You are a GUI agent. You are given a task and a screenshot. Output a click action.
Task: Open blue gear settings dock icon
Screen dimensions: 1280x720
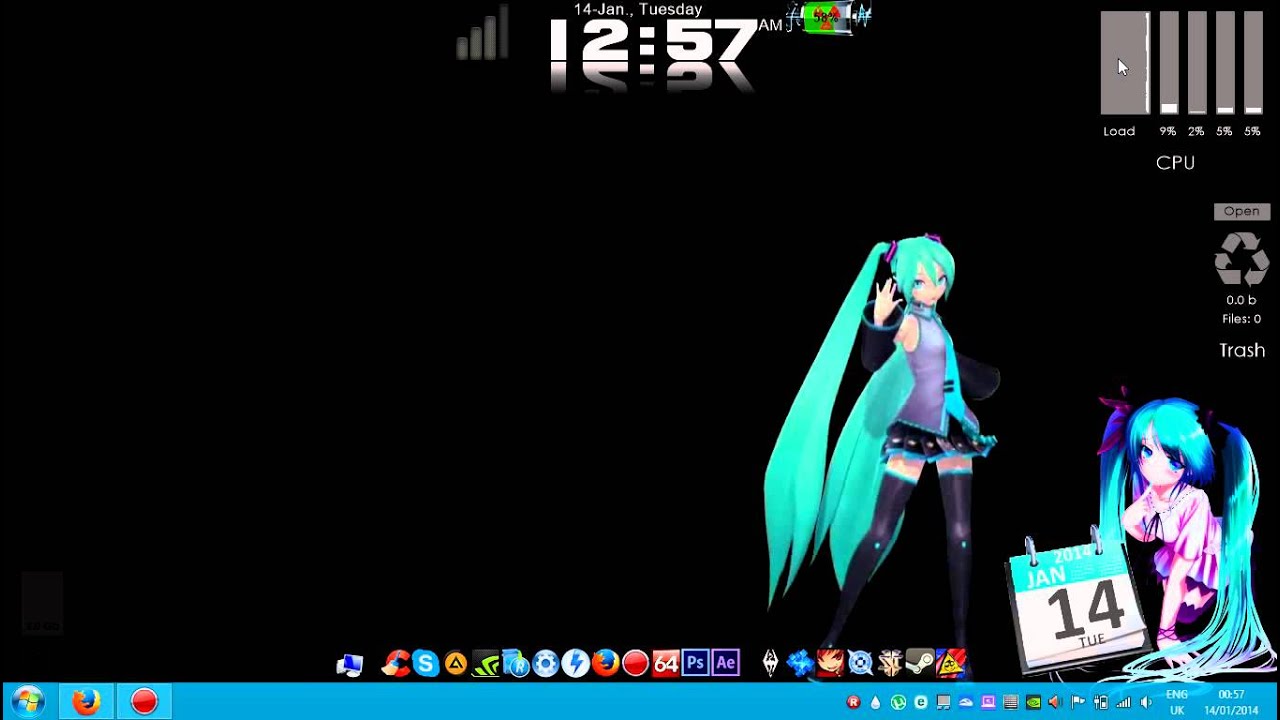pyautogui.click(x=546, y=663)
